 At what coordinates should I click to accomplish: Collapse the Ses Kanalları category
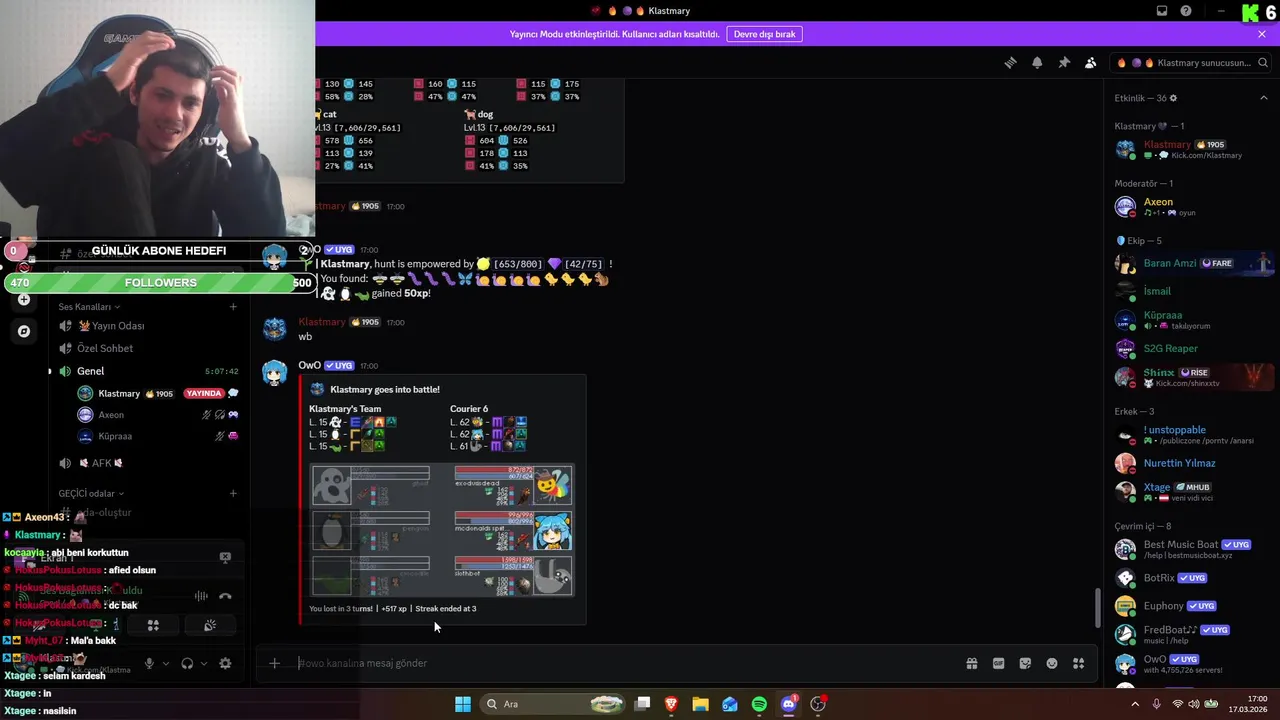click(88, 307)
